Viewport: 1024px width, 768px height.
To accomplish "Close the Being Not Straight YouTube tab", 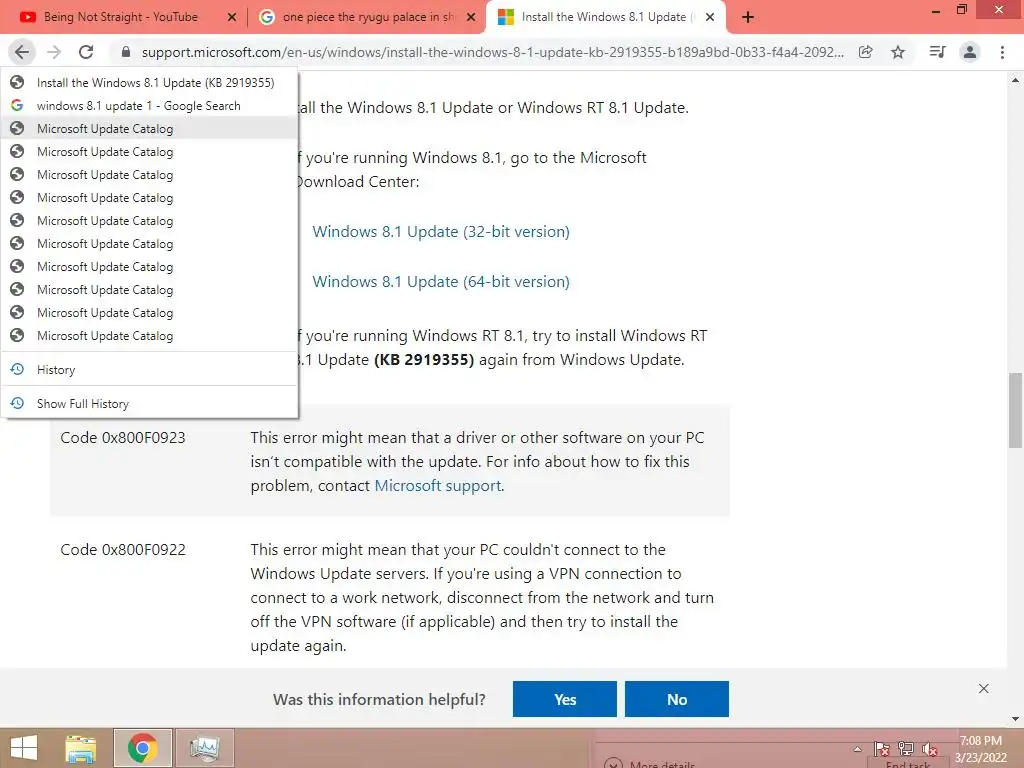I will 232,17.
